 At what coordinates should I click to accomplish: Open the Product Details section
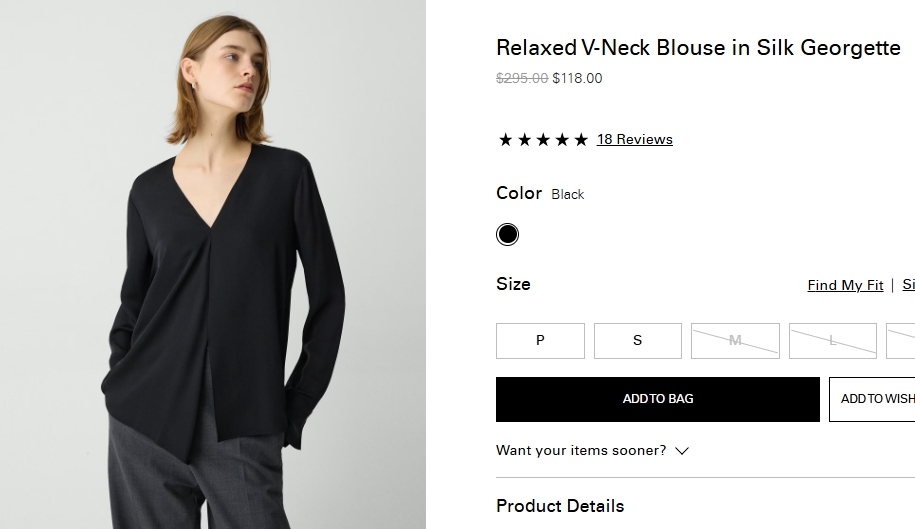point(560,506)
